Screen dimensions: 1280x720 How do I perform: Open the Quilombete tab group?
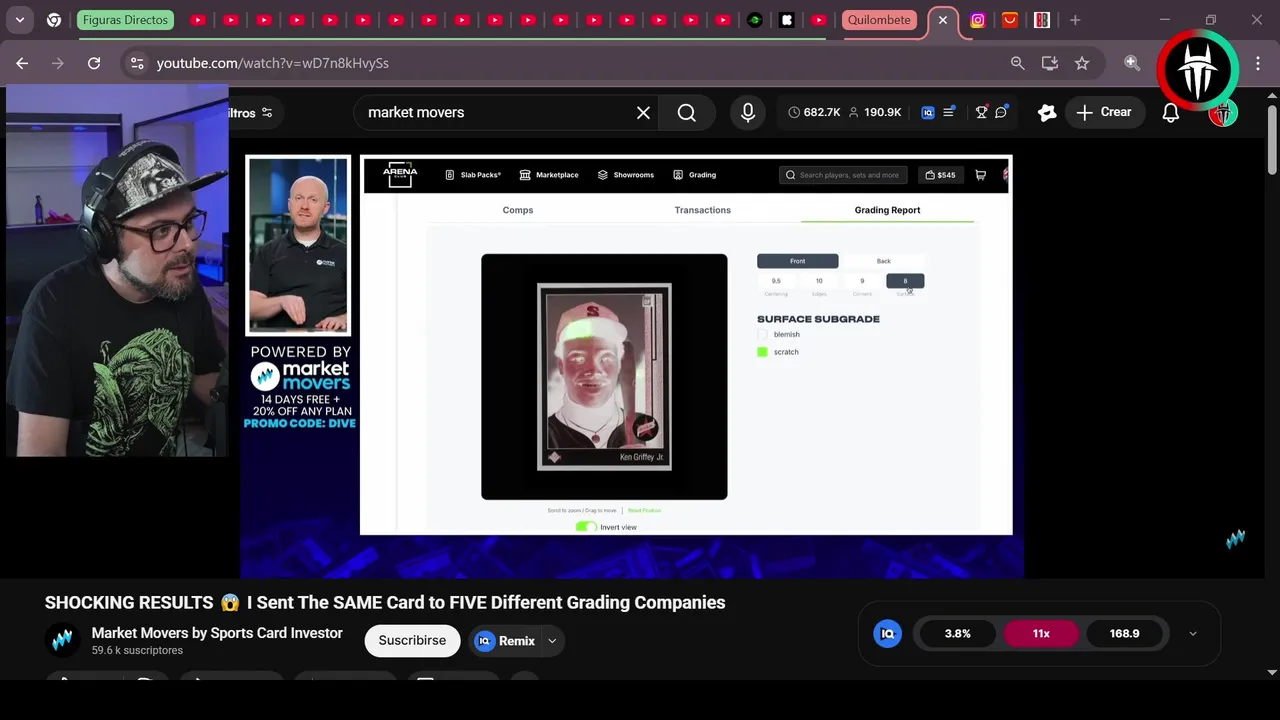(x=879, y=20)
